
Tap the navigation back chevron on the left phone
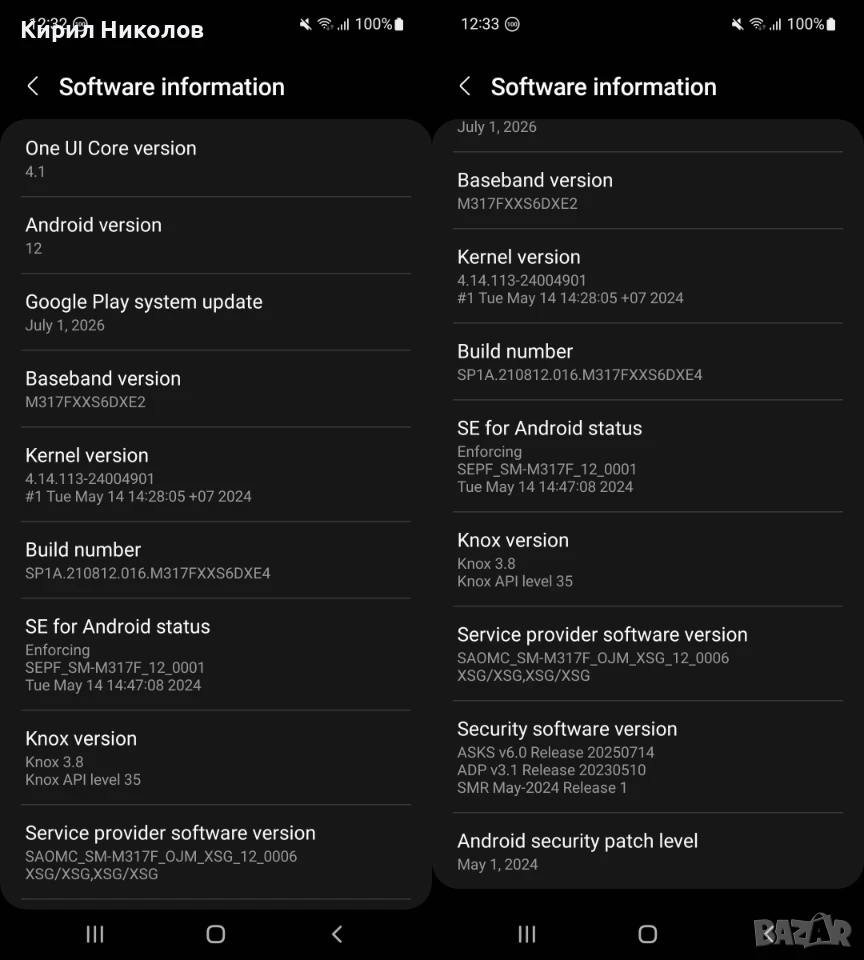(x=337, y=934)
